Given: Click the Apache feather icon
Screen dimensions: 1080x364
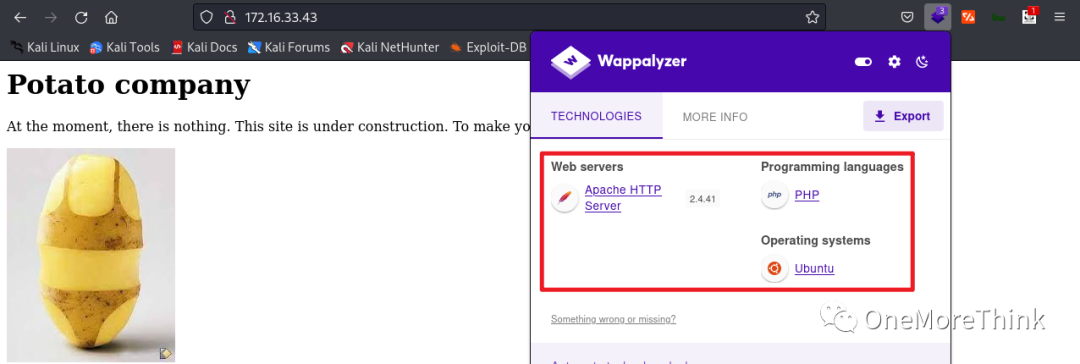Looking at the screenshot, I should (x=565, y=198).
